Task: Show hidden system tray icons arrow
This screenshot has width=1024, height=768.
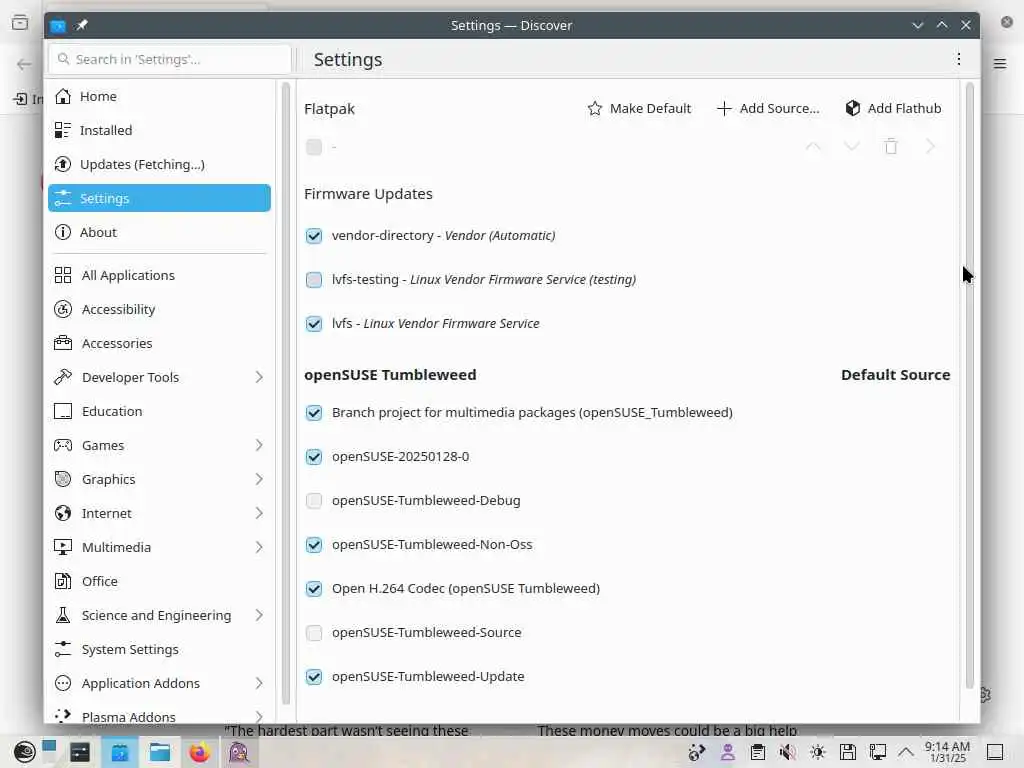Action: tap(906, 752)
